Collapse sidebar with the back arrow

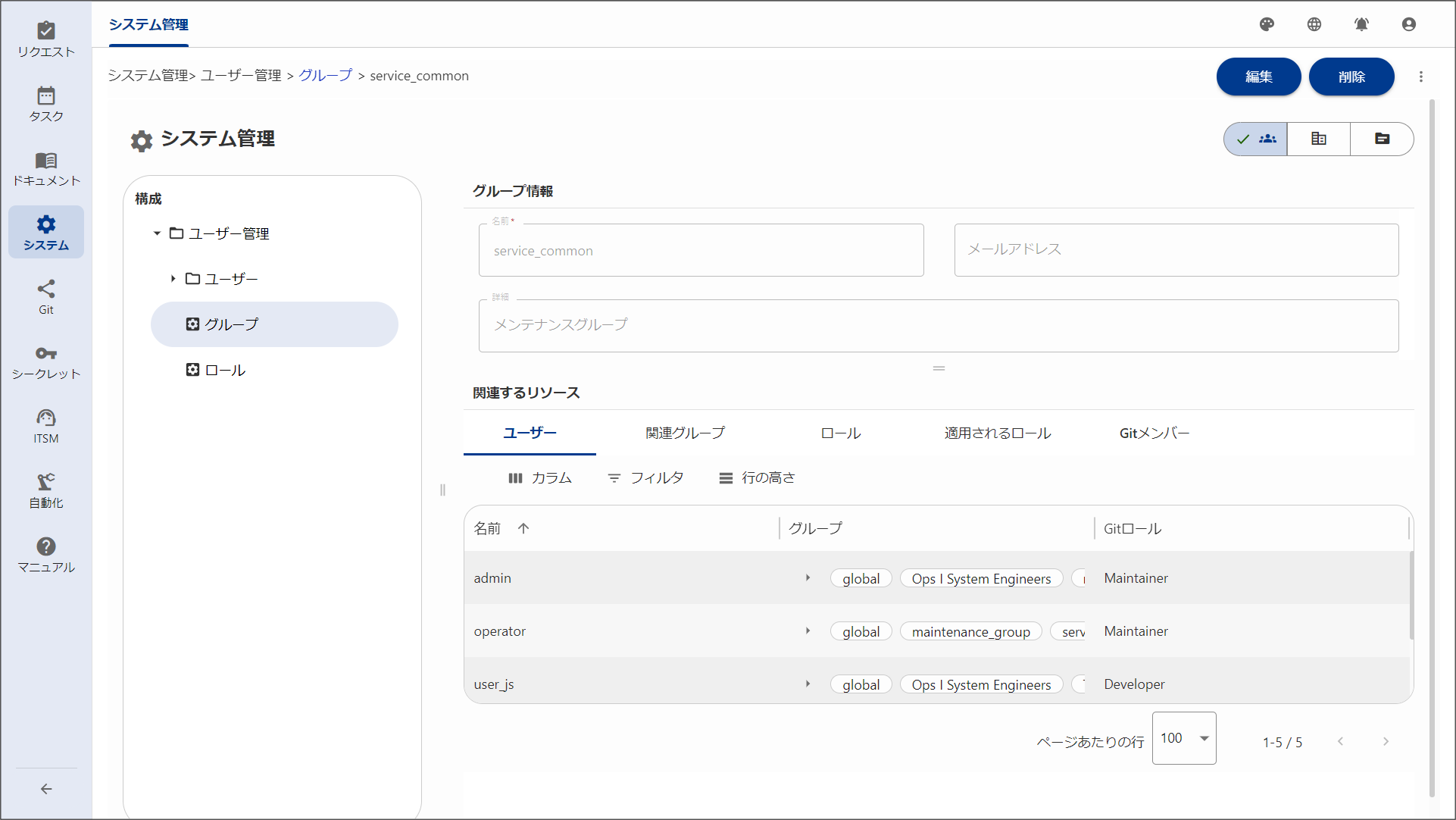(x=46, y=789)
